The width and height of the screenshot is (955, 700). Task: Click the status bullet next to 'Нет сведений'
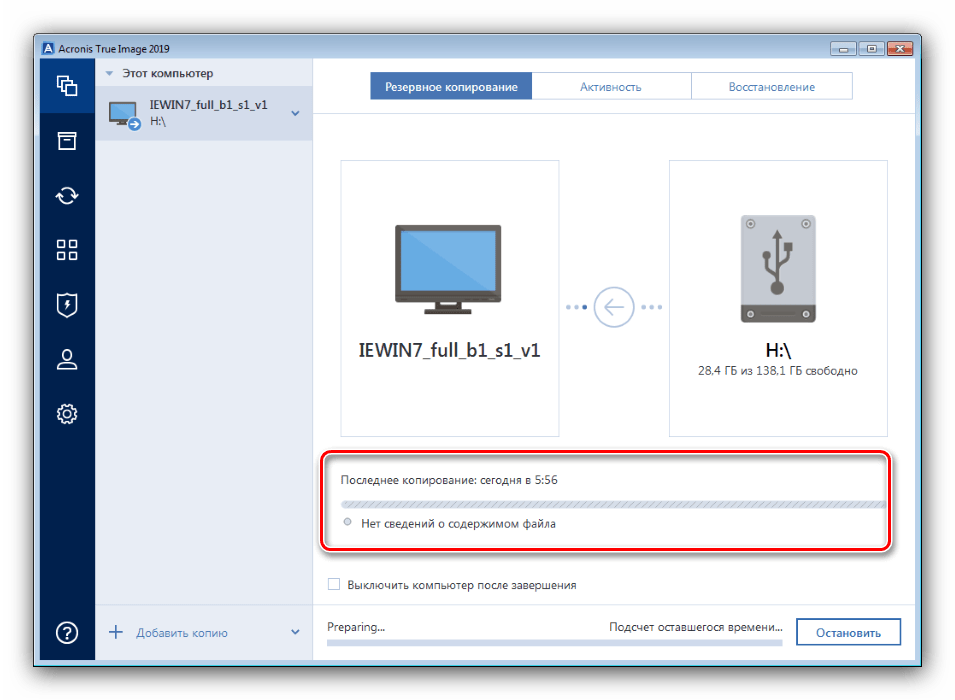pyautogui.click(x=347, y=522)
